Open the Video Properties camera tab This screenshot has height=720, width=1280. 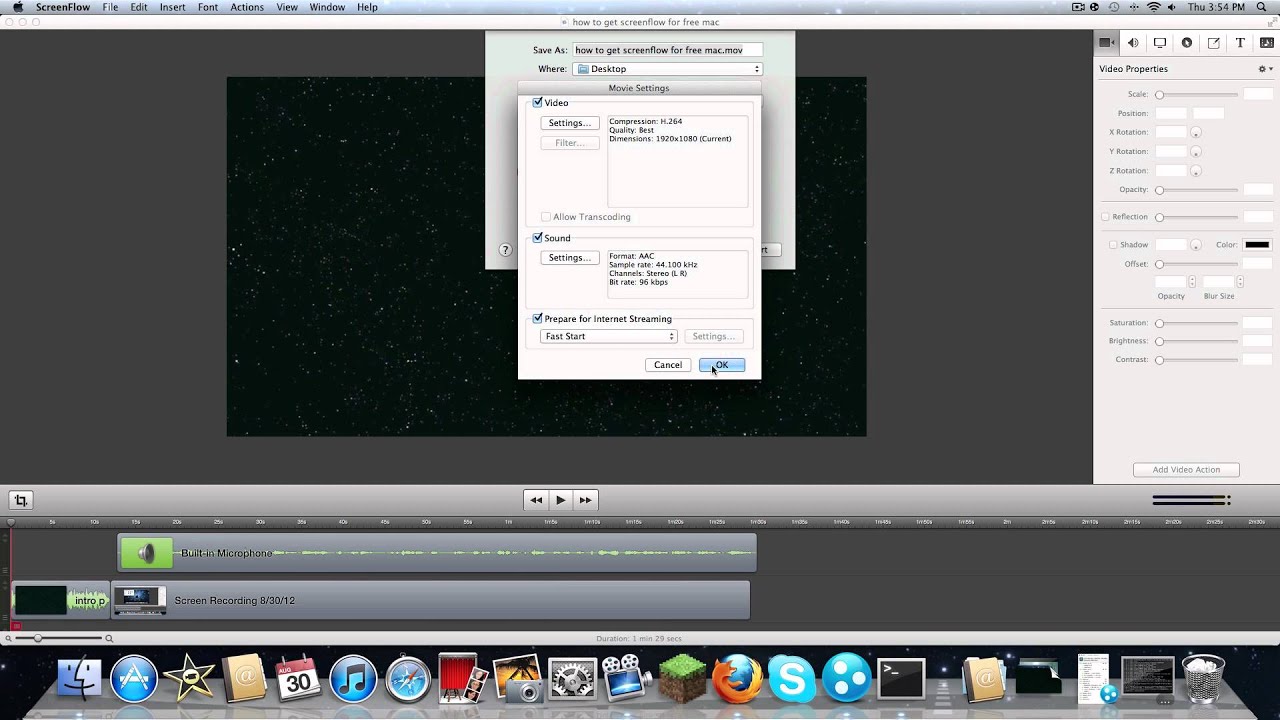click(1106, 43)
